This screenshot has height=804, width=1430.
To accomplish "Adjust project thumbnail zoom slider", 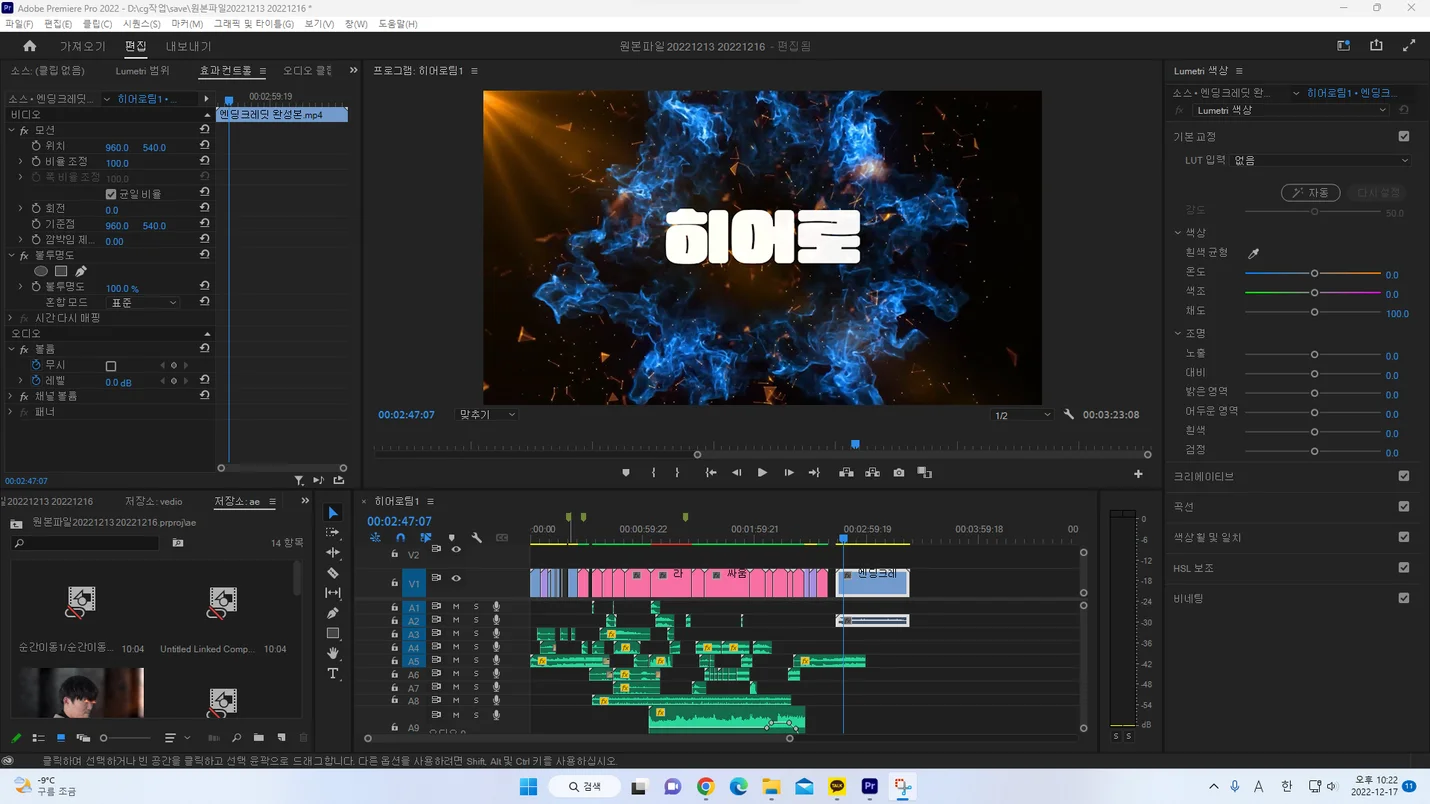I will pos(125,738).
